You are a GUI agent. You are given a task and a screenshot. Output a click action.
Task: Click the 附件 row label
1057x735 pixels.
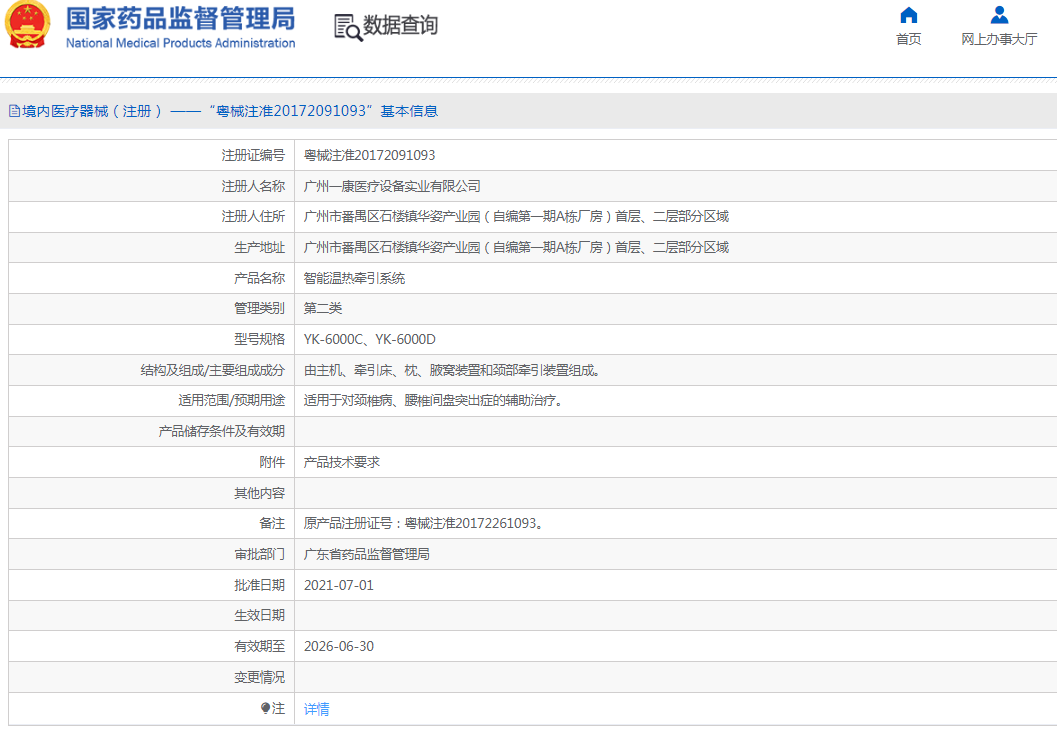click(272, 462)
